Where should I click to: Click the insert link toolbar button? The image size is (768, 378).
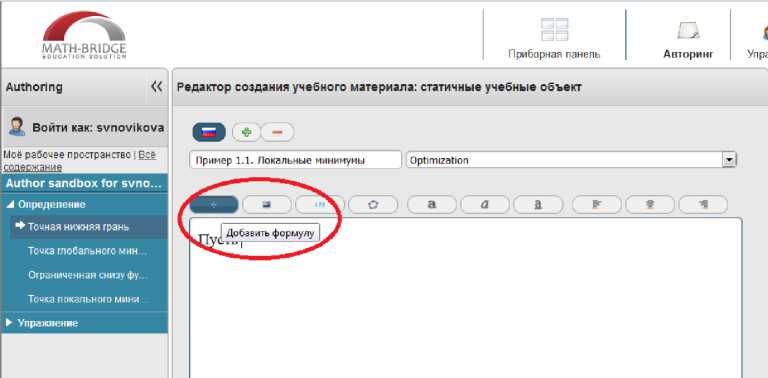click(x=320, y=205)
